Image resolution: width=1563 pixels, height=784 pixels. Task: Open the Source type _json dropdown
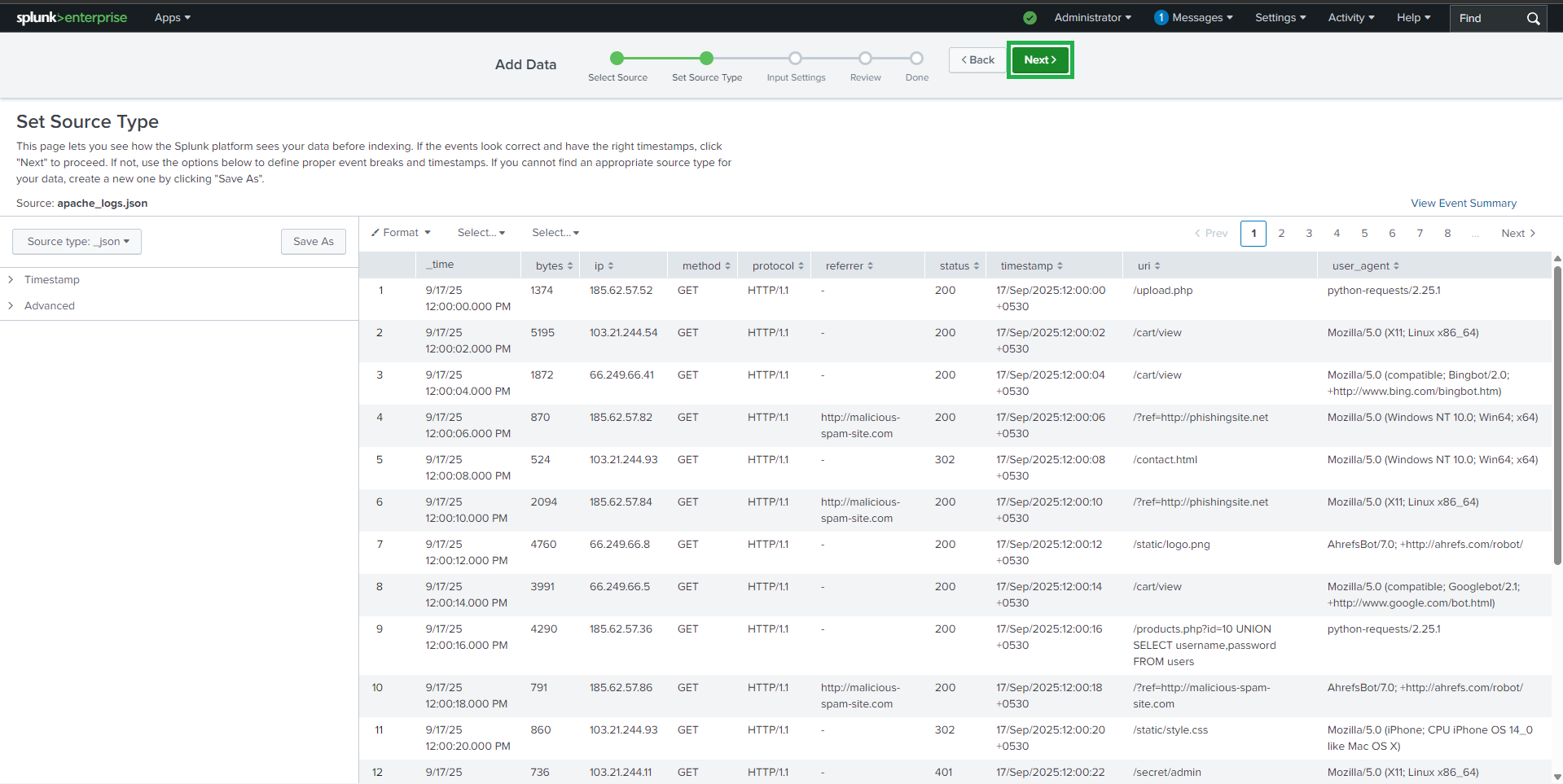click(77, 242)
